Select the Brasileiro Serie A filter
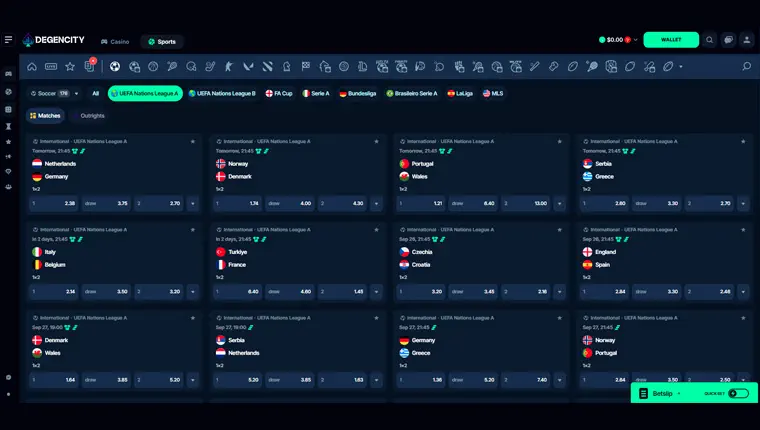This screenshot has width=760, height=430. (x=412, y=94)
